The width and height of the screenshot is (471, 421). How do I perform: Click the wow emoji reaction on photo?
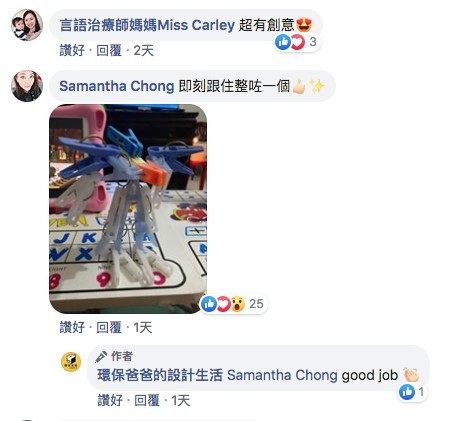238,304
